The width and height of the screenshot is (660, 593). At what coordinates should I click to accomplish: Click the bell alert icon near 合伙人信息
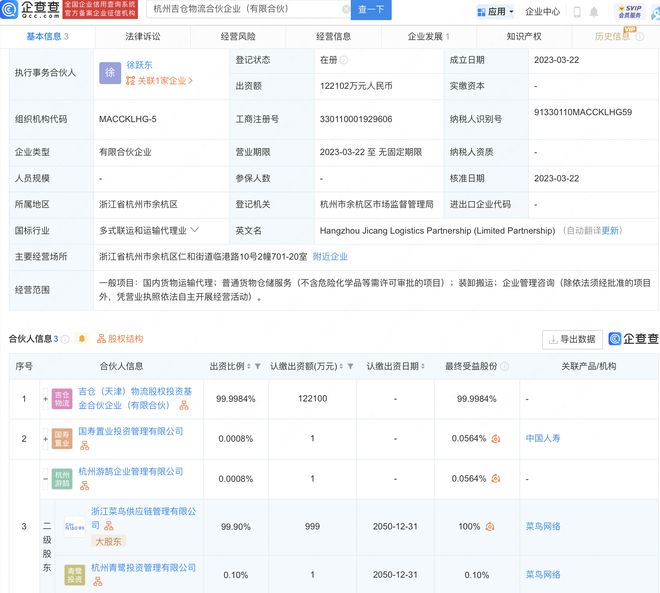pos(82,338)
